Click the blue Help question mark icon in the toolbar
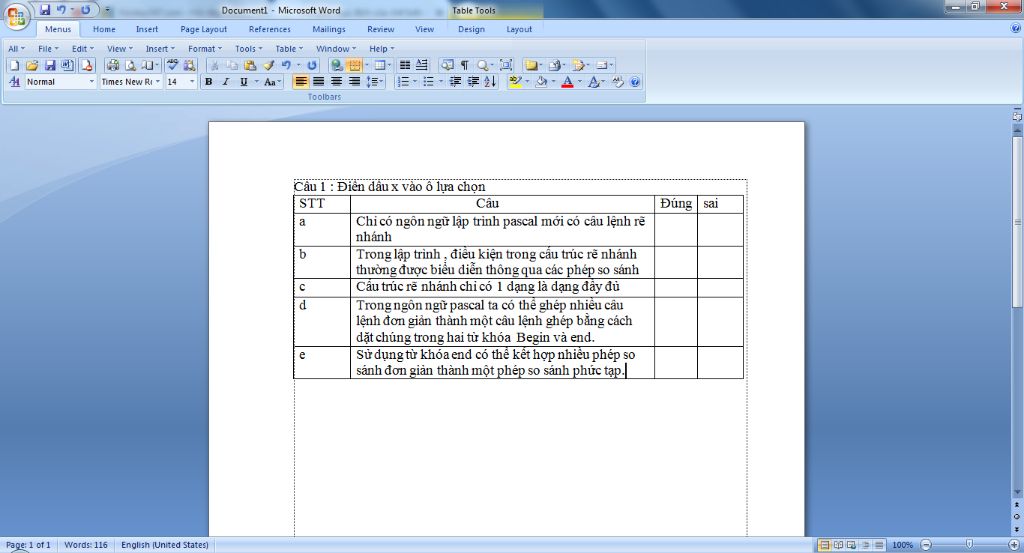The height and width of the screenshot is (553, 1024). [635, 82]
